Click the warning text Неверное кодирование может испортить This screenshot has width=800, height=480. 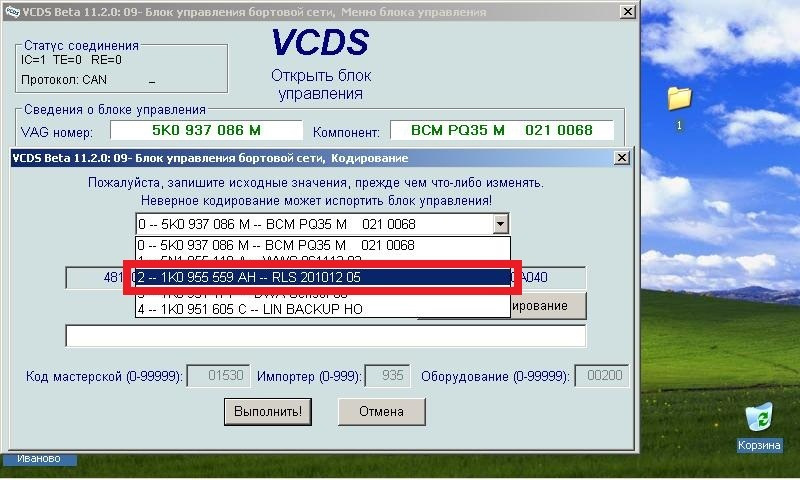[316, 201]
